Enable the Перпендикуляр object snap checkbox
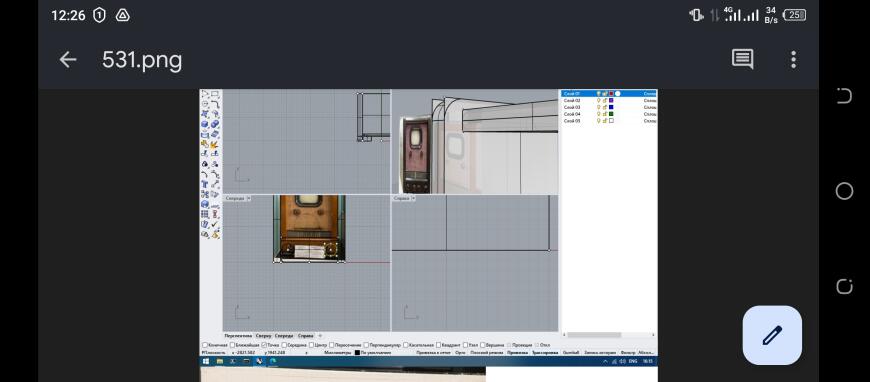The width and height of the screenshot is (870, 382). [x=367, y=345]
